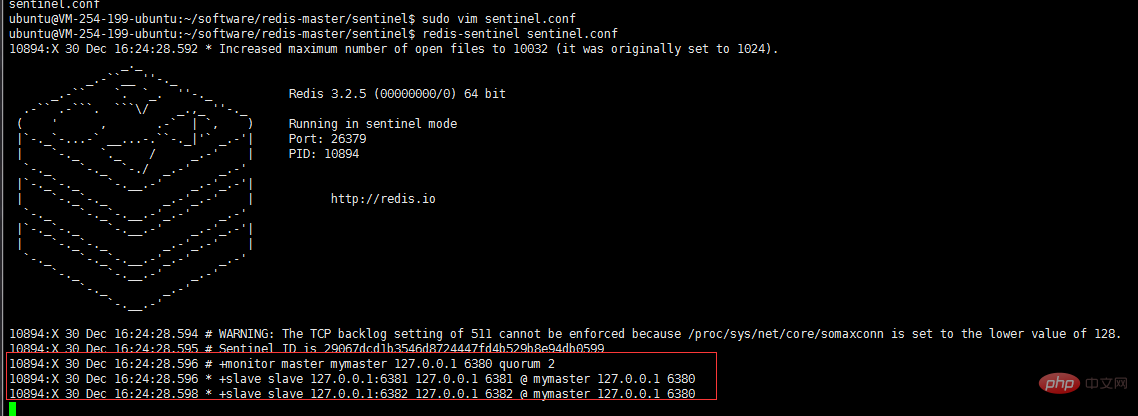1138x416 pixels.
Task: Click the TCP backlog WARNING line
Action: click(x=565, y=333)
